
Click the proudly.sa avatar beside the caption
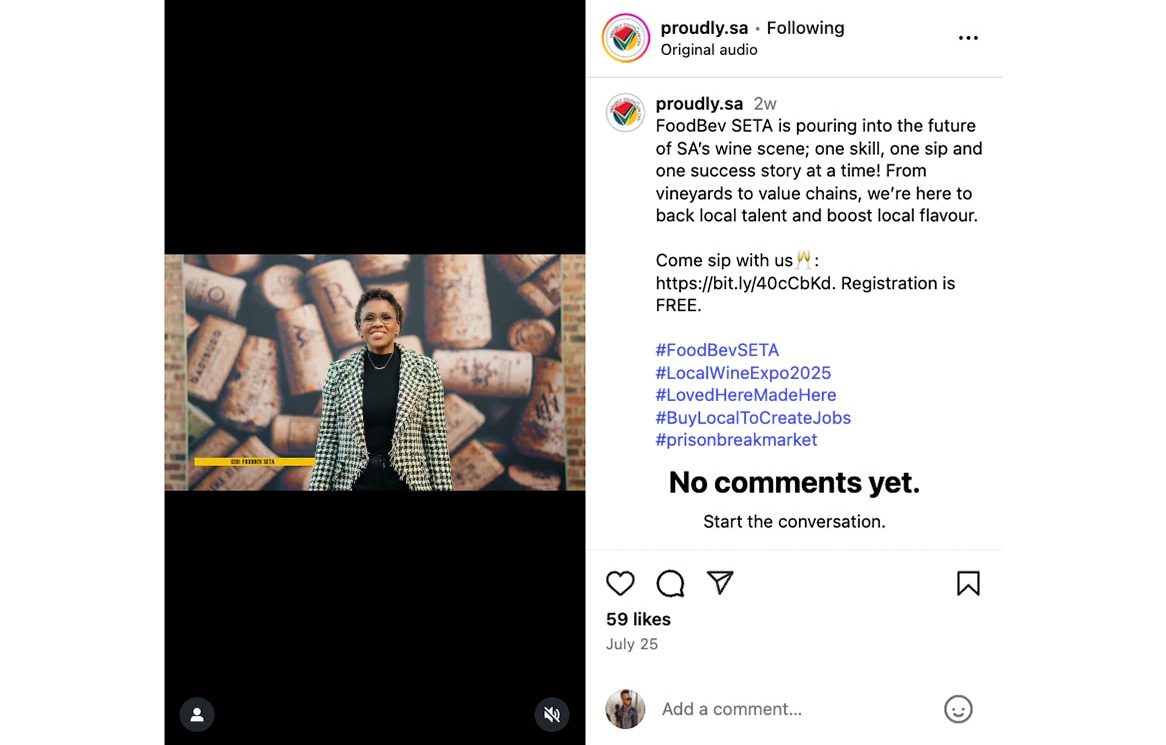click(x=625, y=113)
